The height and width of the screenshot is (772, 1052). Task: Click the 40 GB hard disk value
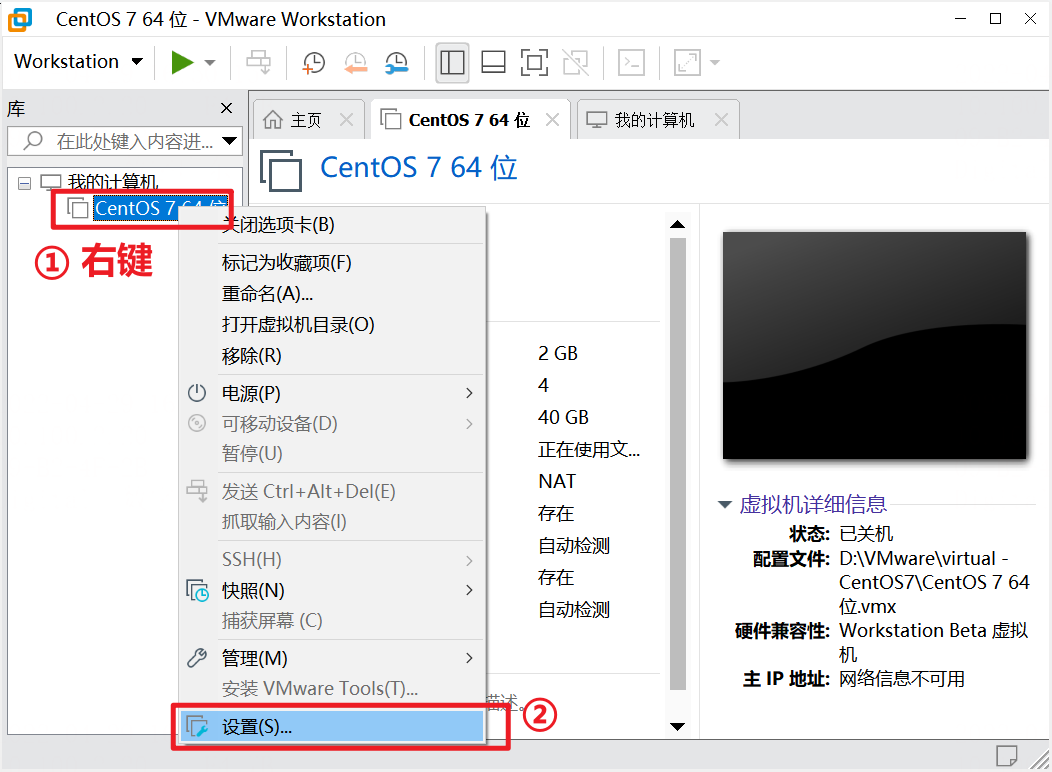563,417
